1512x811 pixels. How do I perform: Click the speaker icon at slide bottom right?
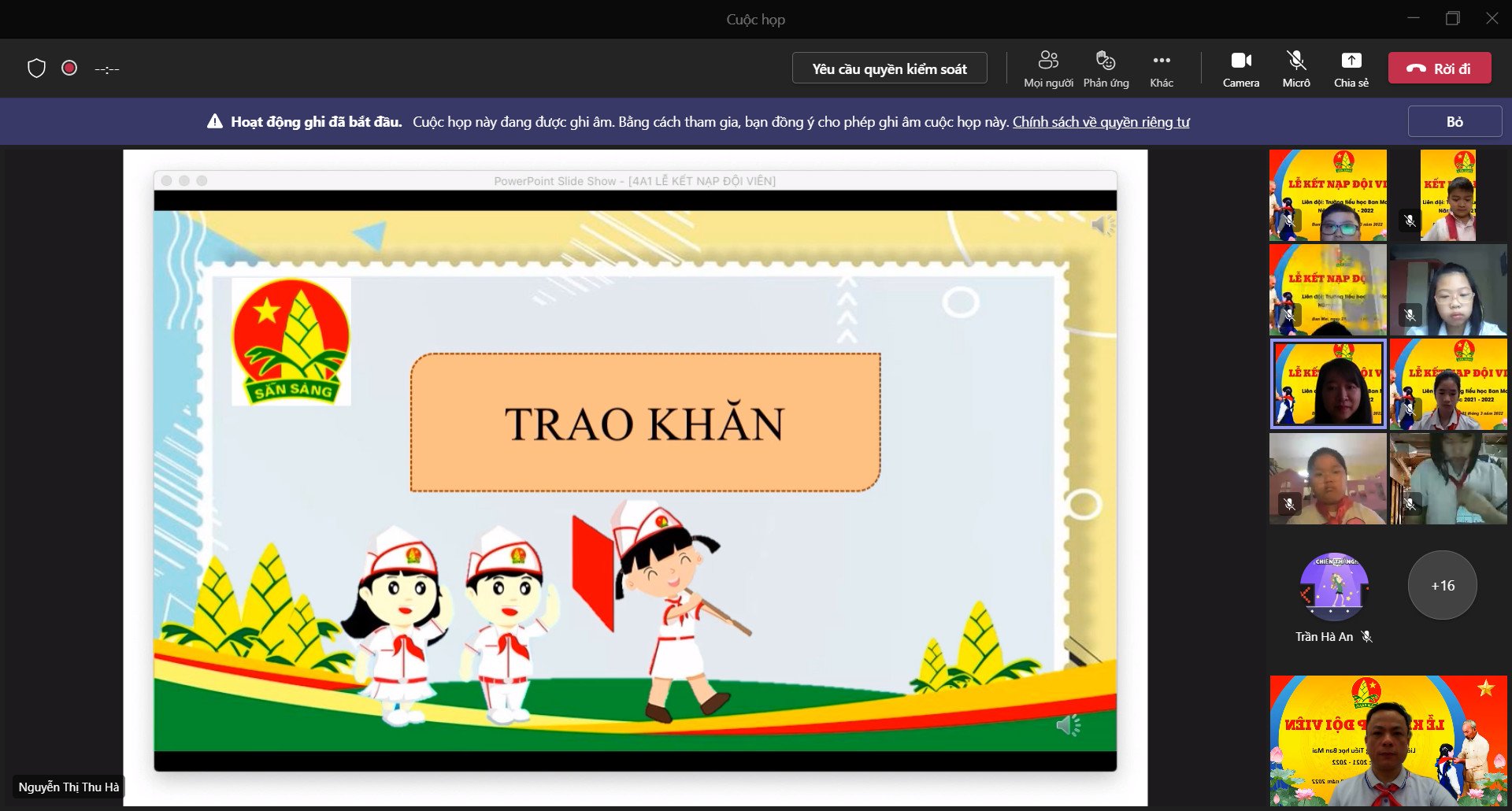click(1067, 725)
